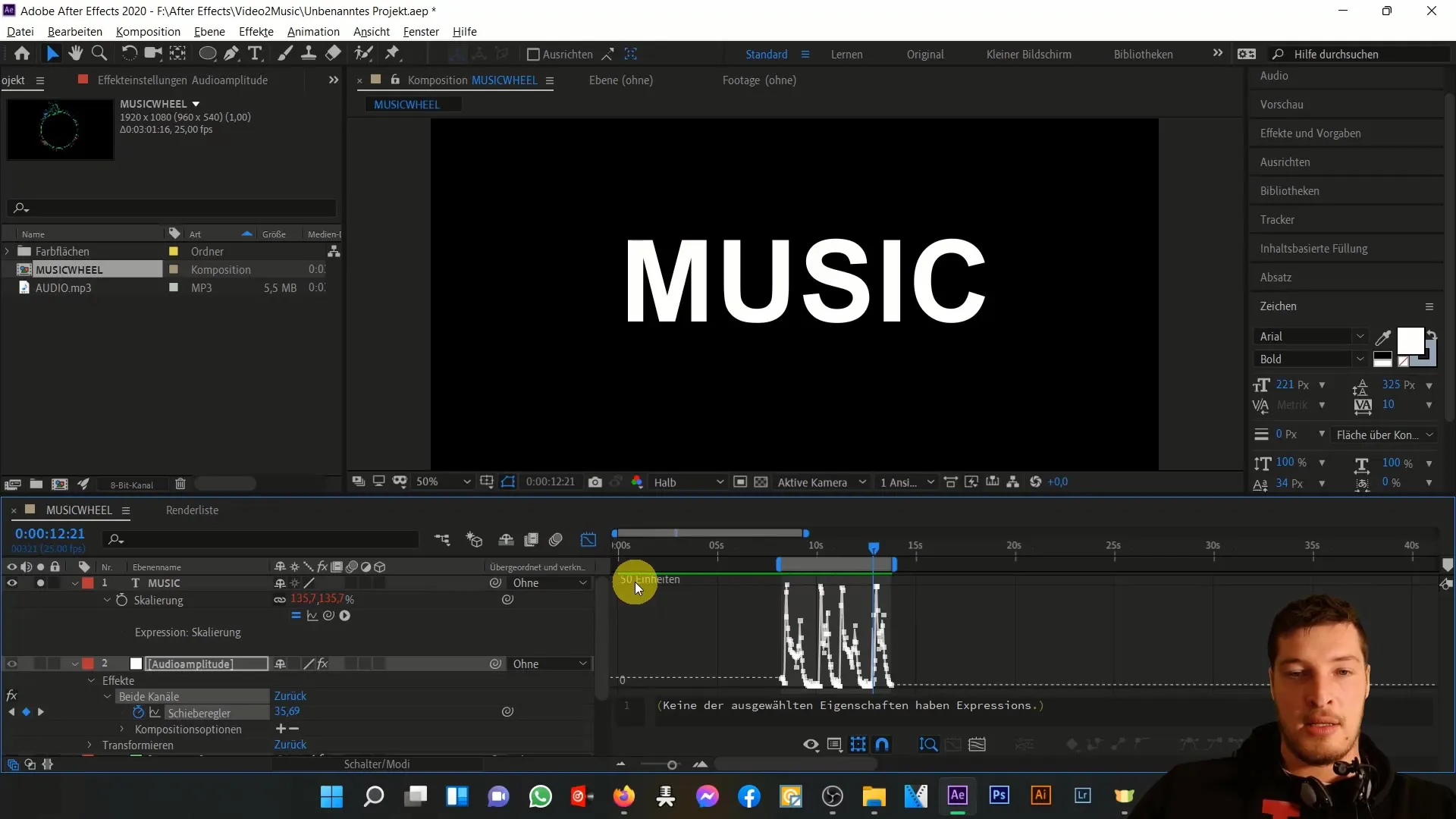The height and width of the screenshot is (819, 1456).
Task: Open the eyedropper for text color
Action: coord(1383,337)
